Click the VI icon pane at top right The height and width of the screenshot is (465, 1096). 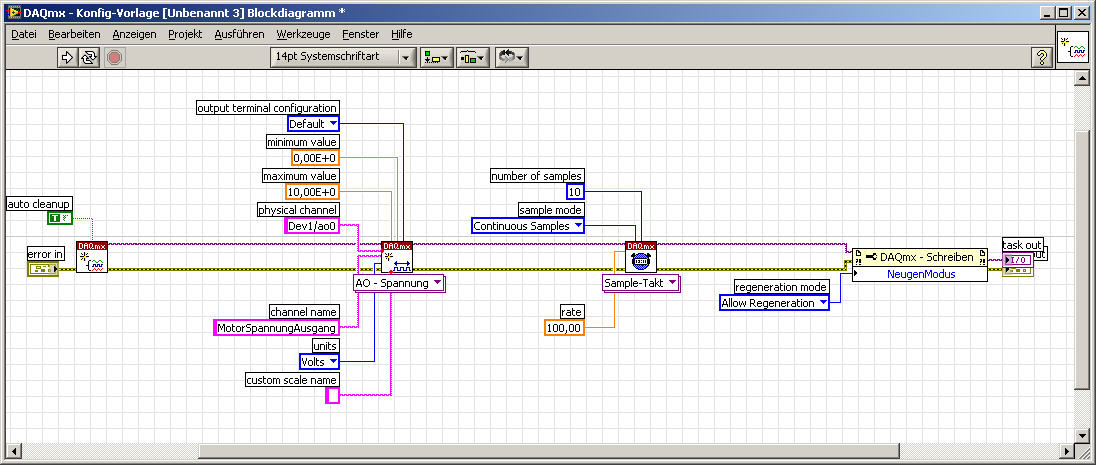1073,47
